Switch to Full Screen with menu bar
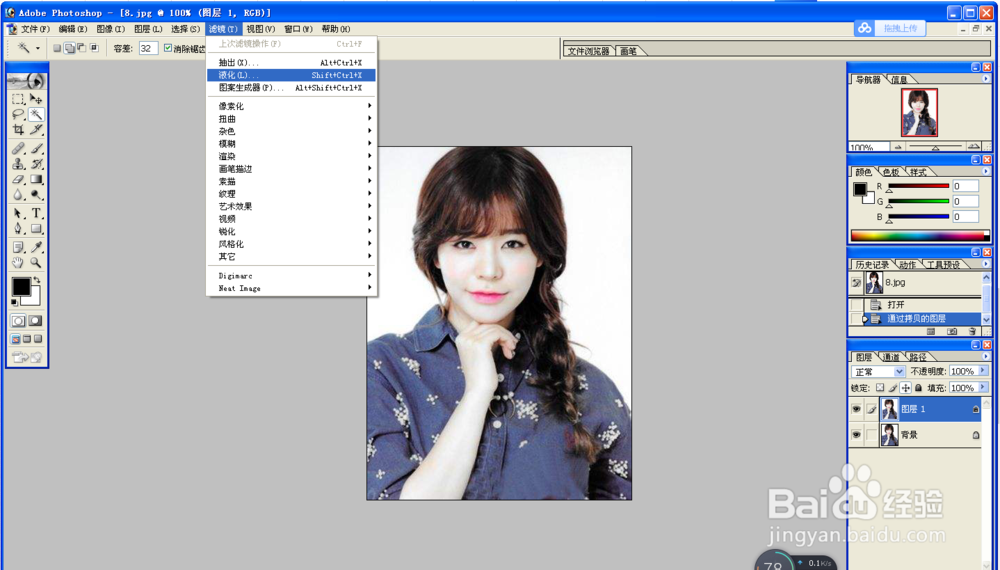This screenshot has height=570, width=1000. (27, 339)
